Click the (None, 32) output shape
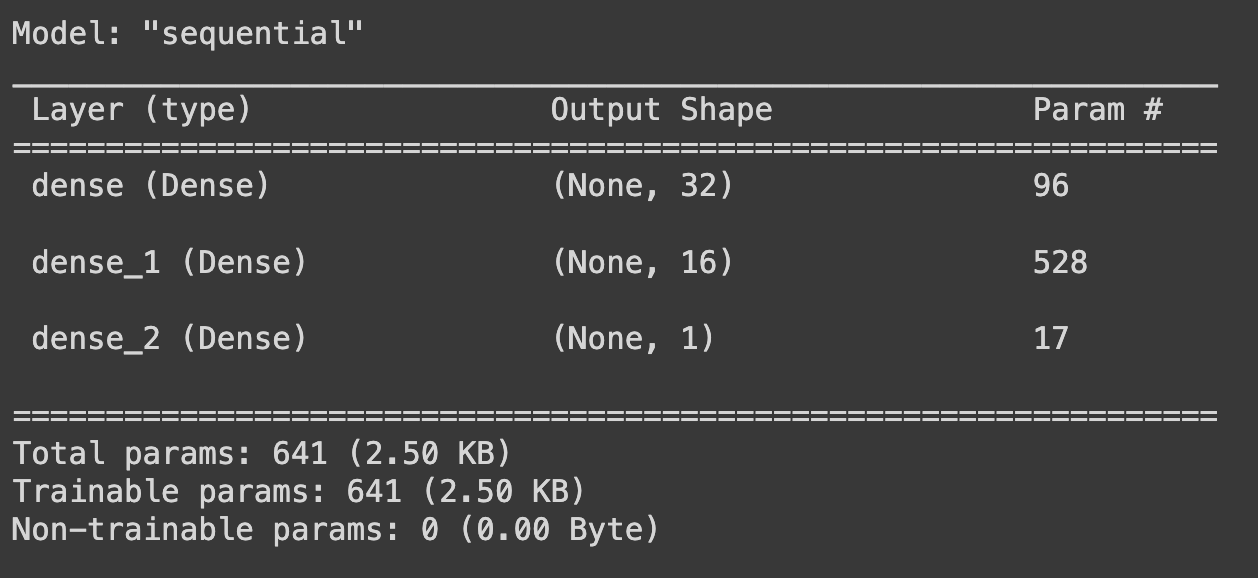Image resolution: width=1258 pixels, height=578 pixels. (642, 186)
